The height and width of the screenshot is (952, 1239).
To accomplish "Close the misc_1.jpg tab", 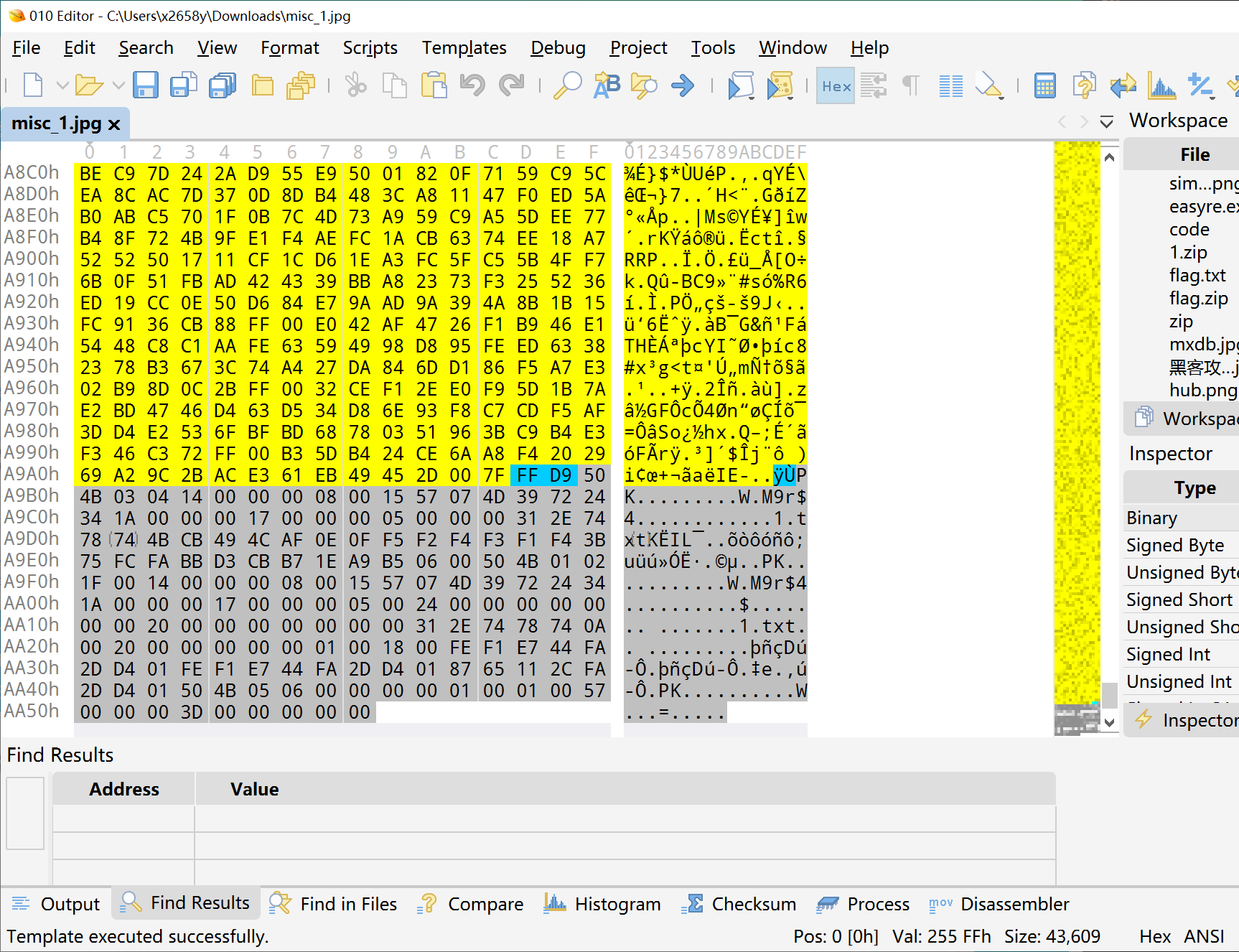I will tap(113, 124).
